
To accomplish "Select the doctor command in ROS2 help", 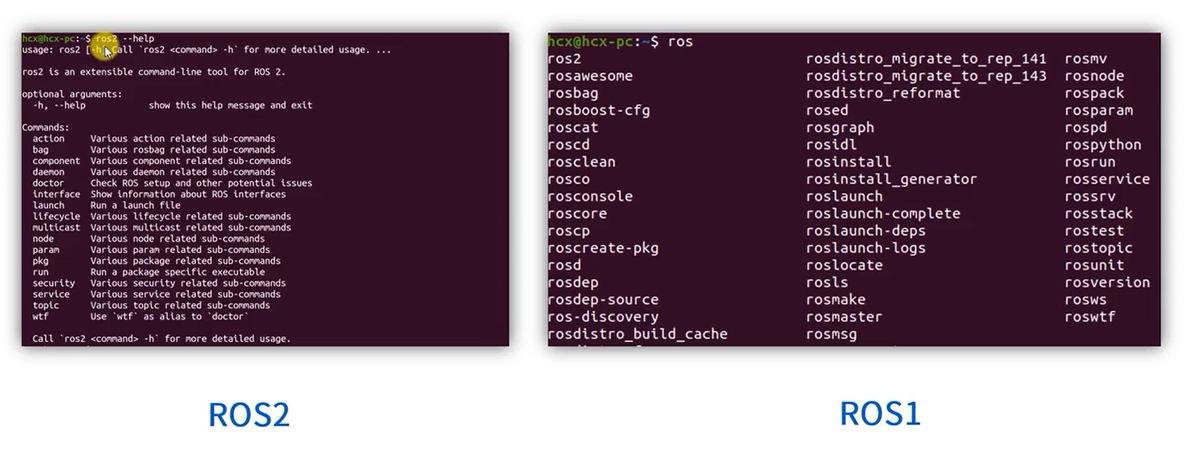I will (x=48, y=183).
